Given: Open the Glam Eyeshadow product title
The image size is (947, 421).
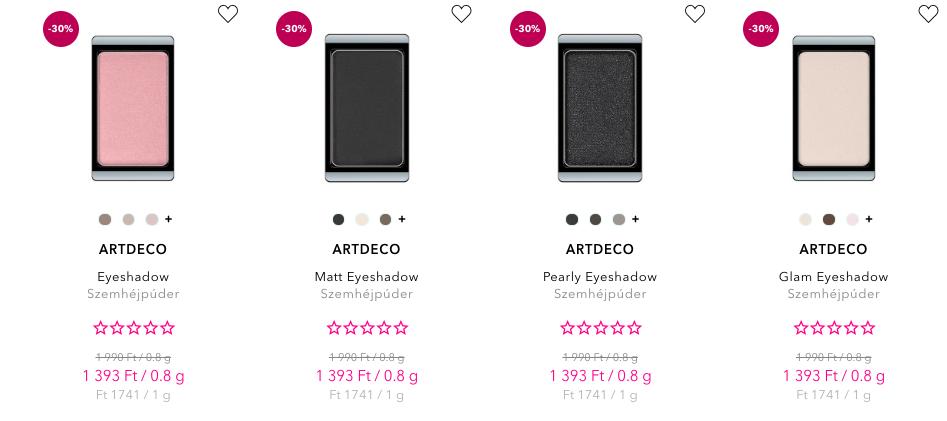Looking at the screenshot, I should (833, 277).
